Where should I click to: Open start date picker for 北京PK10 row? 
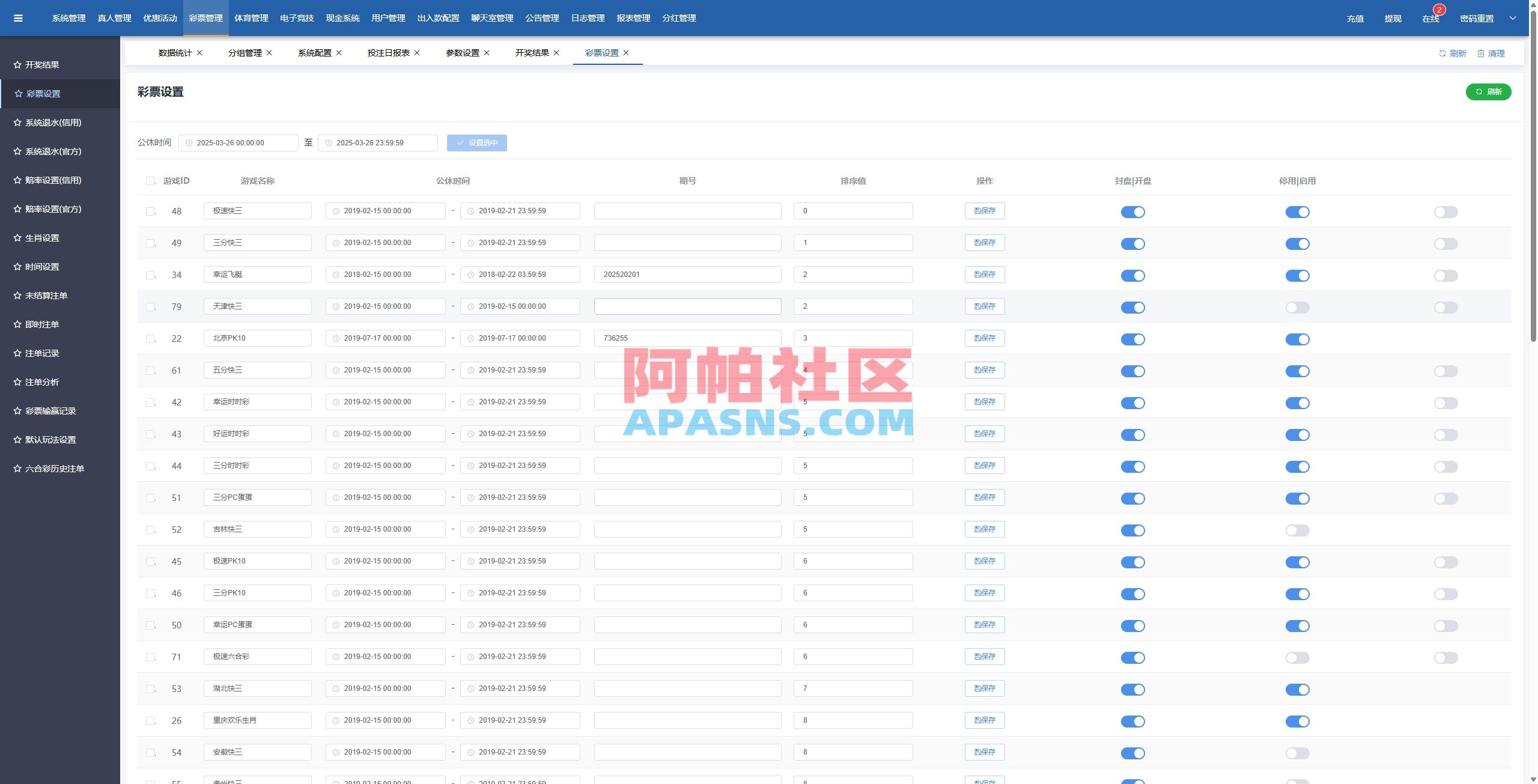[385, 338]
